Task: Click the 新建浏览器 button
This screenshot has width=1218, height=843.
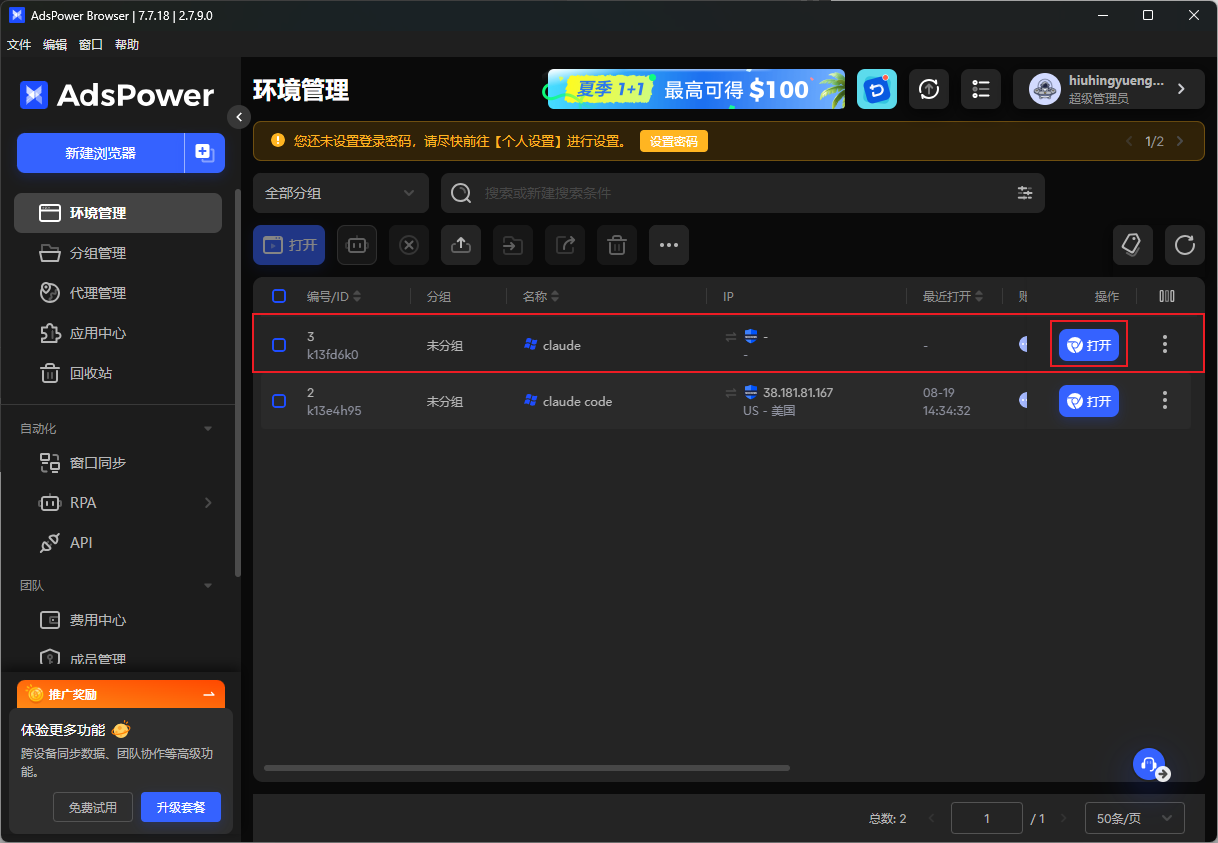Action: [x=100, y=153]
